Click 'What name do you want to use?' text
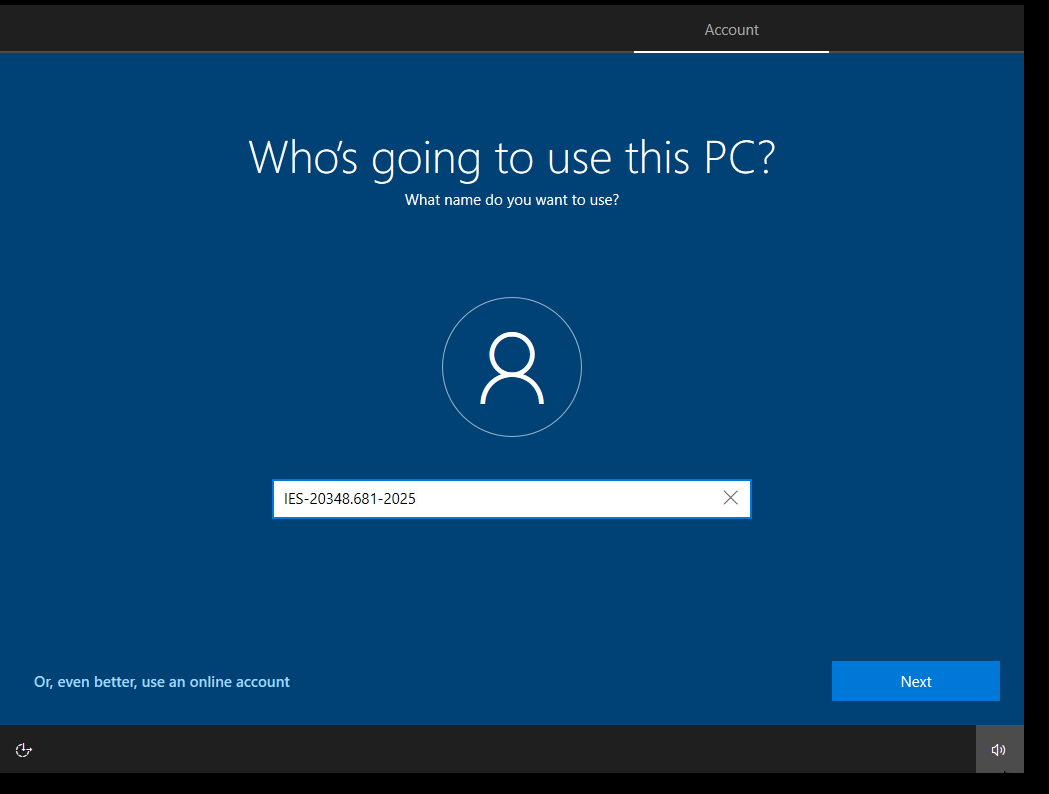1049x794 pixels. pos(512,200)
